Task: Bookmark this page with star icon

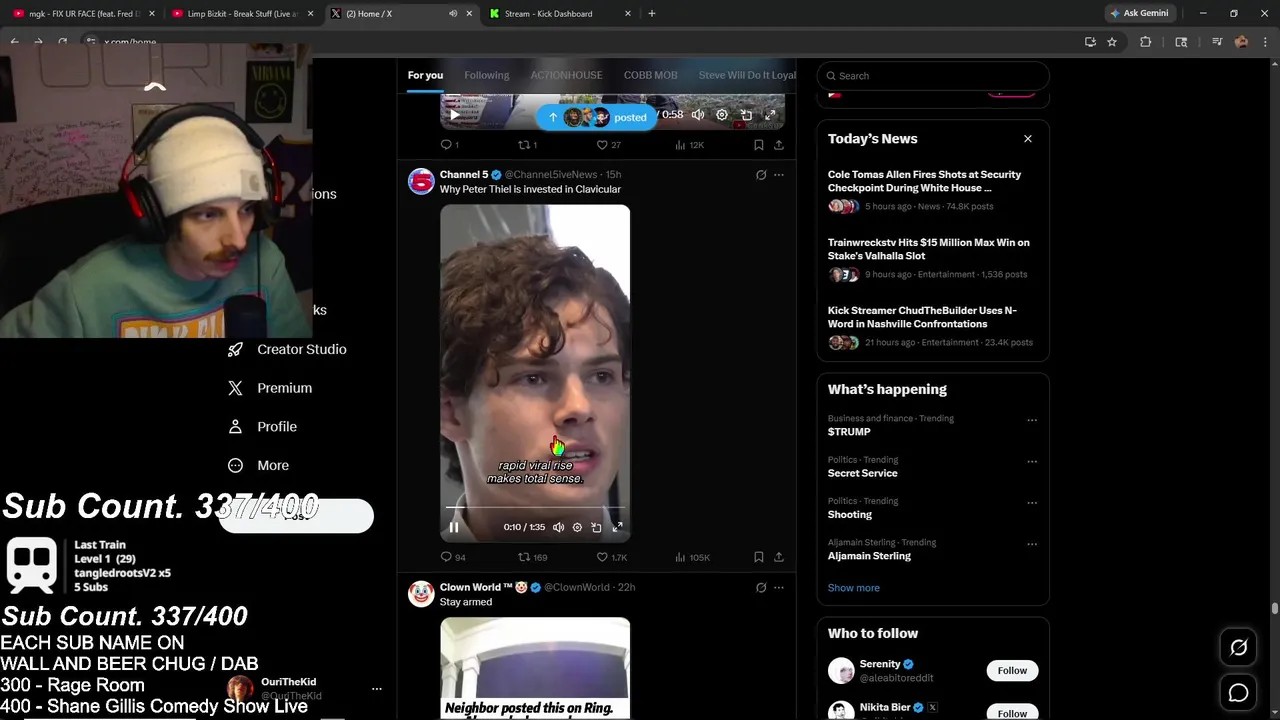Action: click(1112, 42)
